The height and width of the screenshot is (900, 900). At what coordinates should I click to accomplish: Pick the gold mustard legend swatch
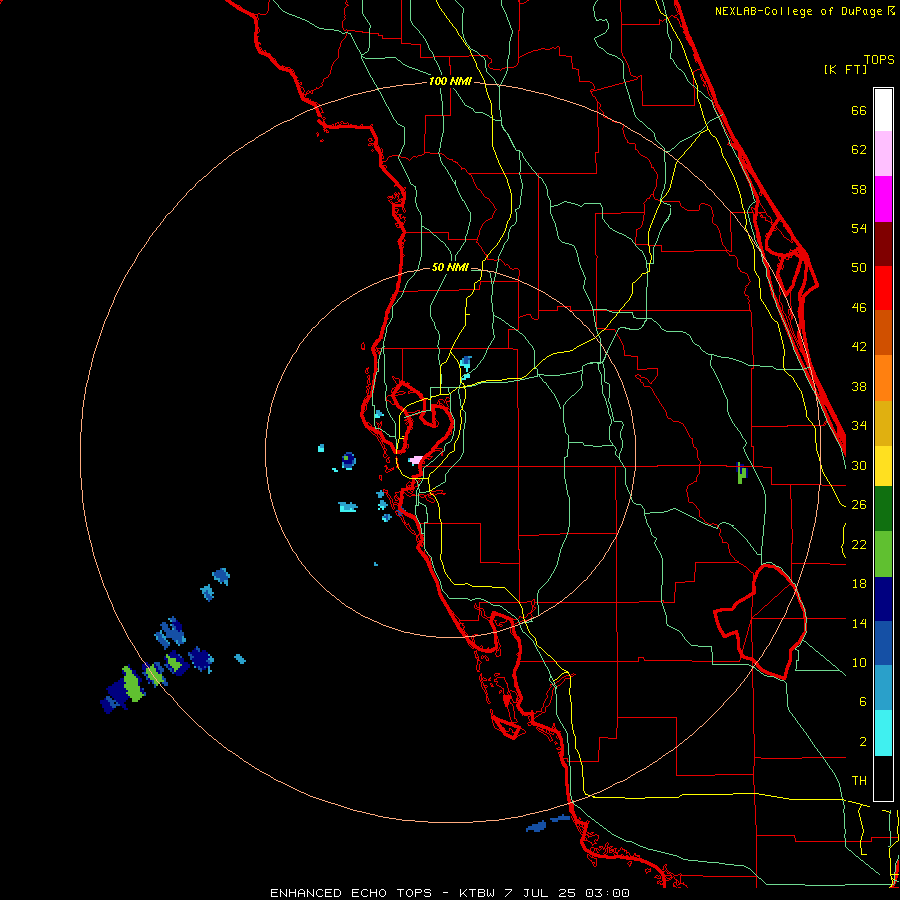(x=883, y=423)
